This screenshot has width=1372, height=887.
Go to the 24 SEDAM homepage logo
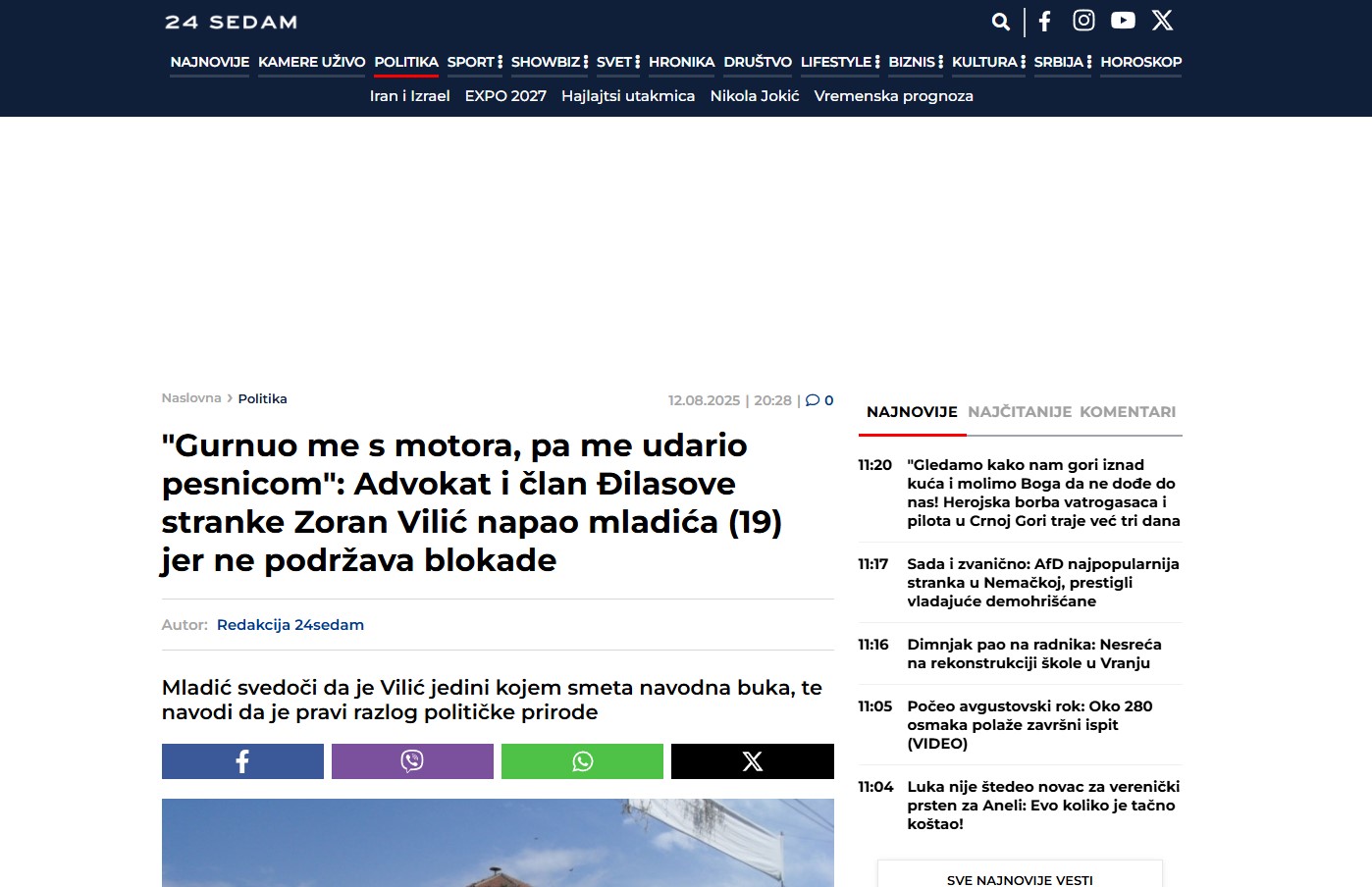[231, 22]
